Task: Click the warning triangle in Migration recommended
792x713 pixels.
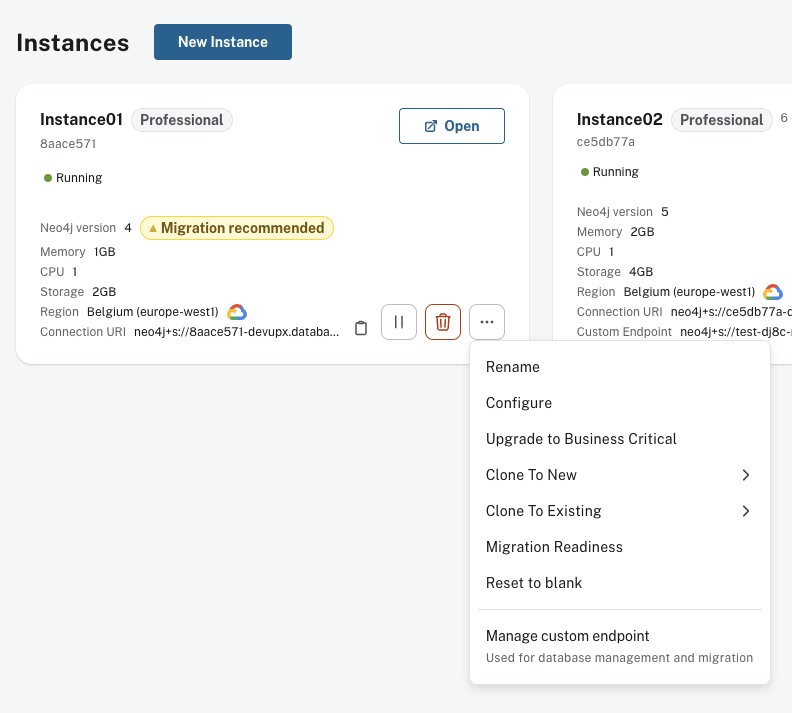Action: click(153, 228)
